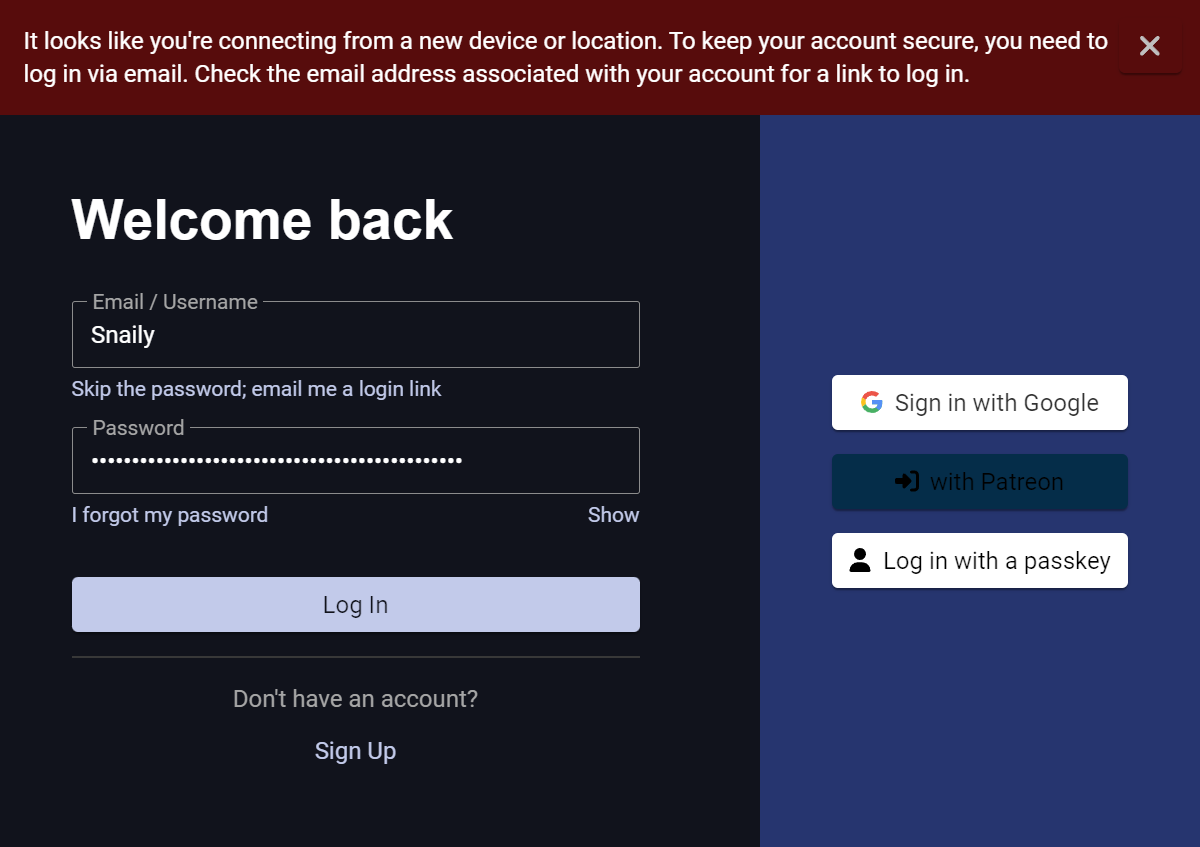Click the Don't have an account text
Screen dimensions: 1200x847
tap(355, 699)
